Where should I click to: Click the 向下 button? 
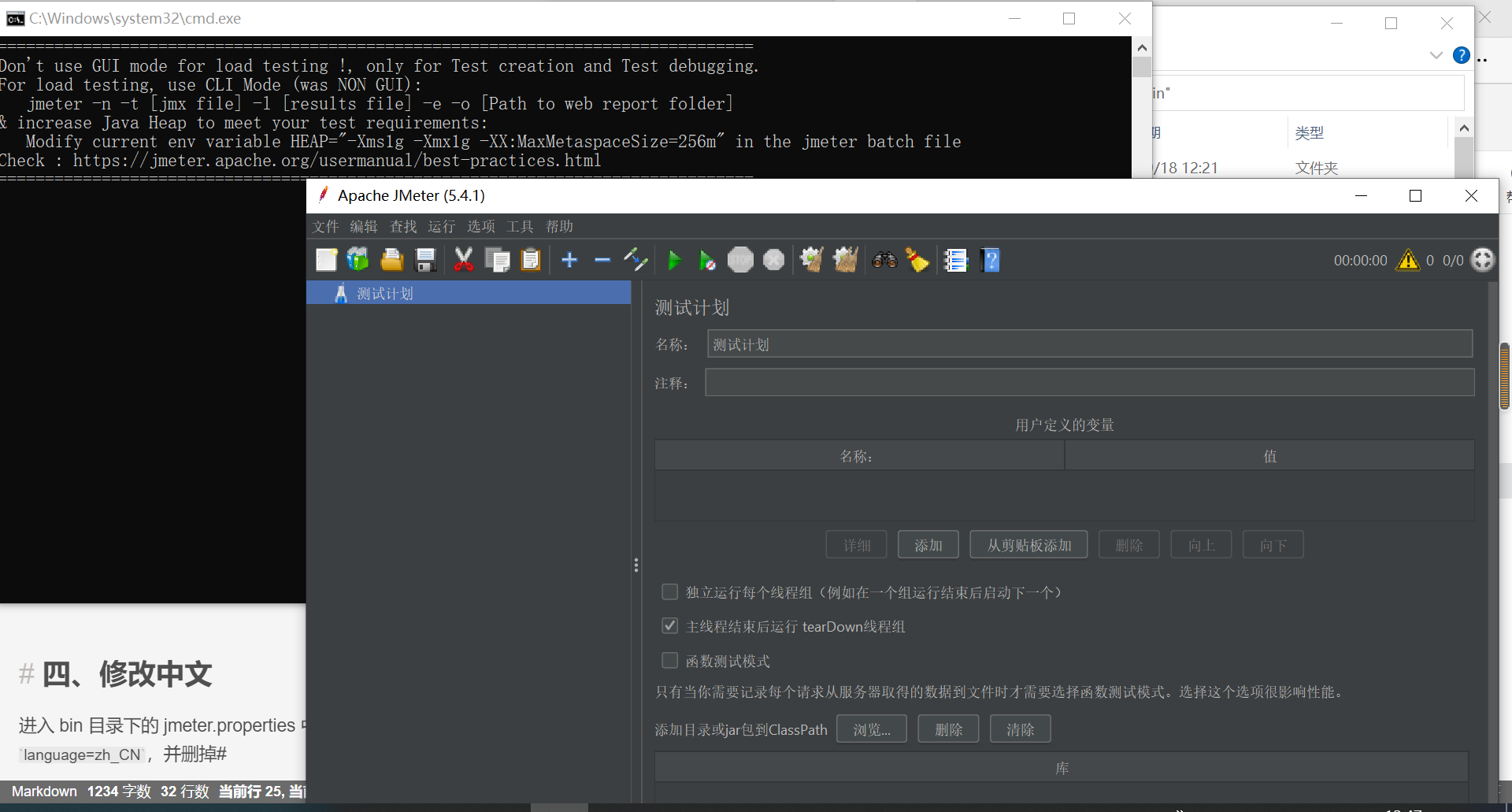coord(1273,545)
